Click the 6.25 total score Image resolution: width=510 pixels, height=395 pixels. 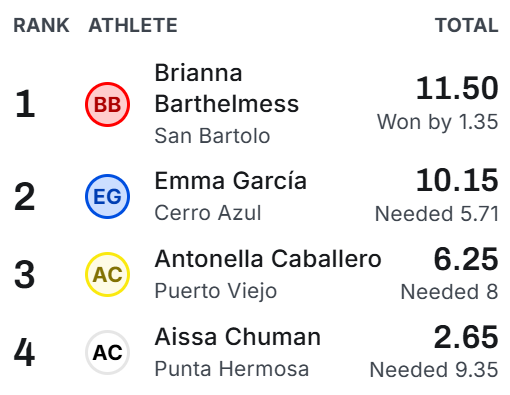(466, 259)
